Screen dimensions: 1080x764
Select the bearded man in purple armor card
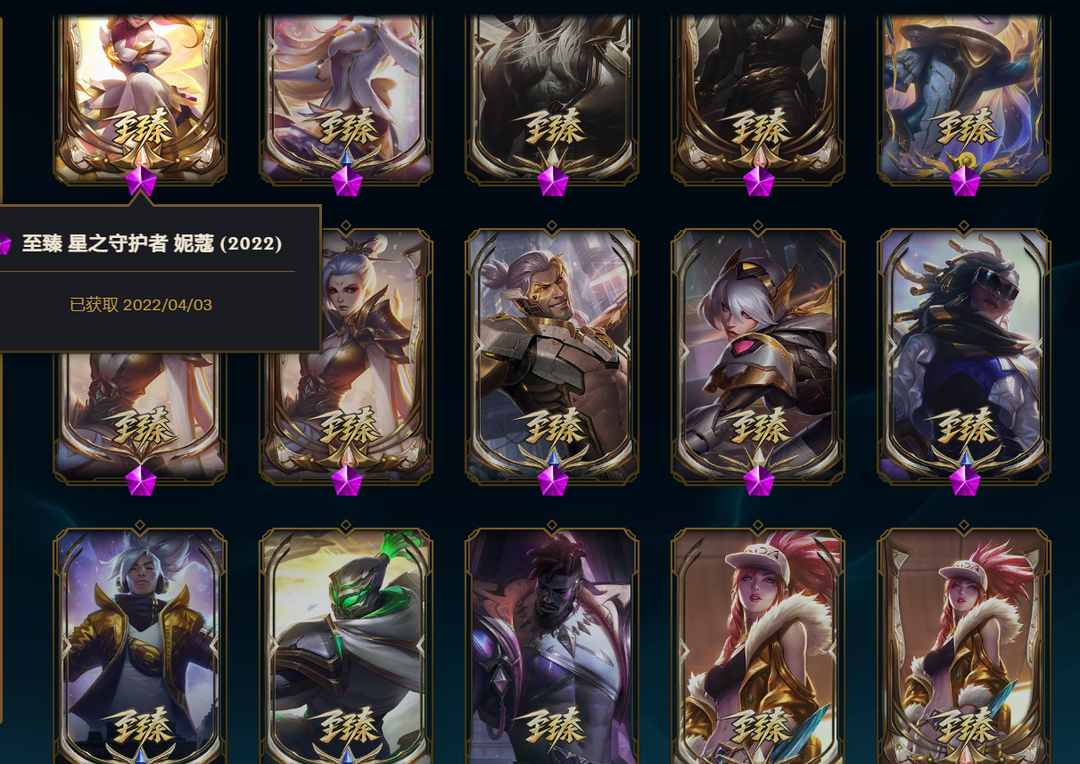click(x=552, y=644)
